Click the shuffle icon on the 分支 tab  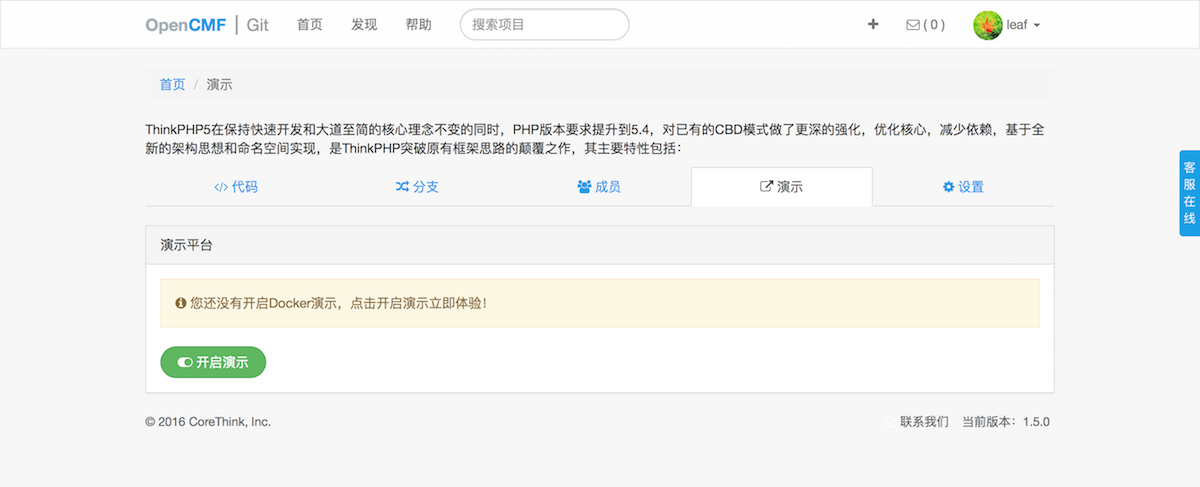(x=402, y=187)
